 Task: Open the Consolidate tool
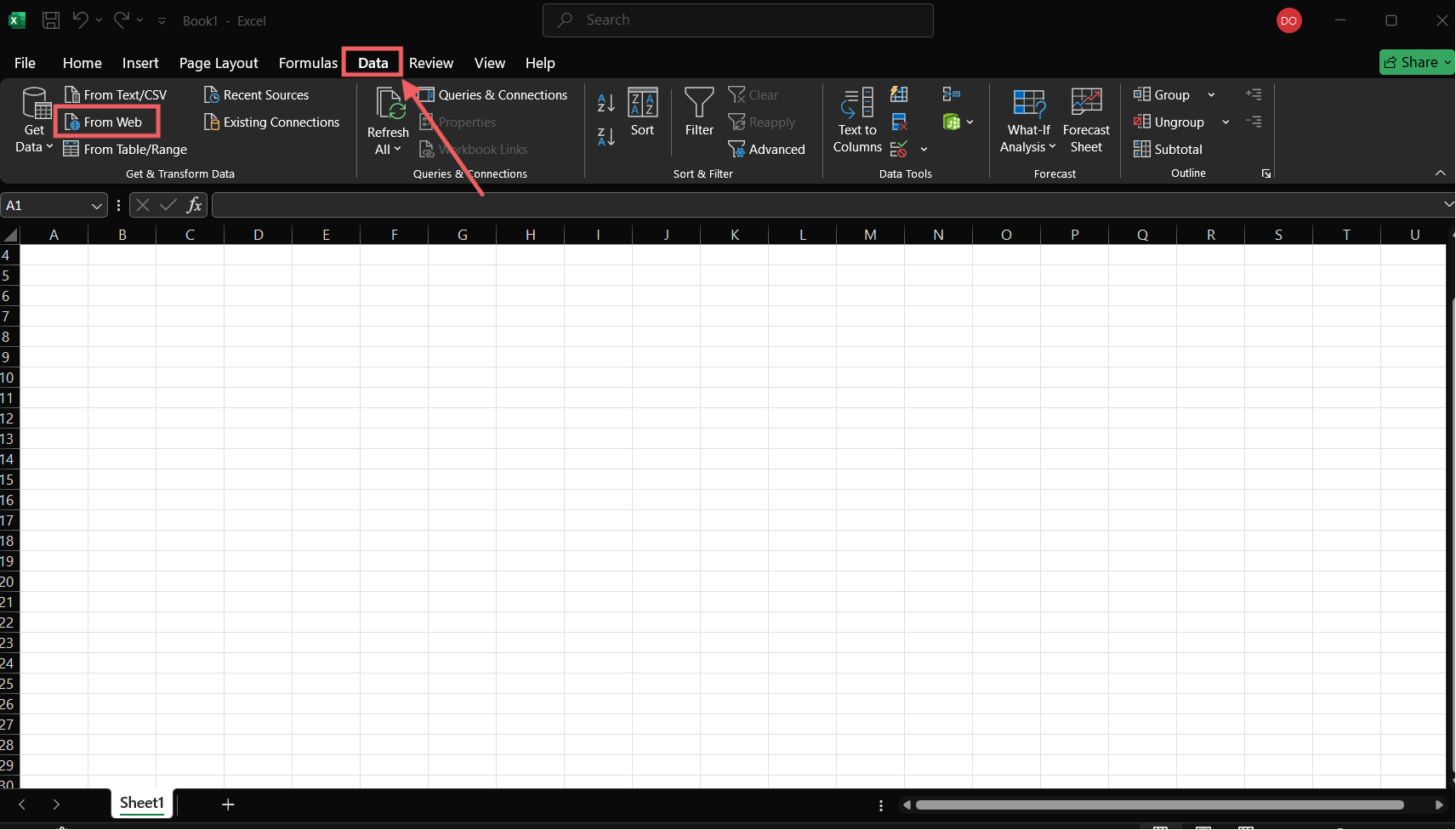pyautogui.click(x=952, y=94)
